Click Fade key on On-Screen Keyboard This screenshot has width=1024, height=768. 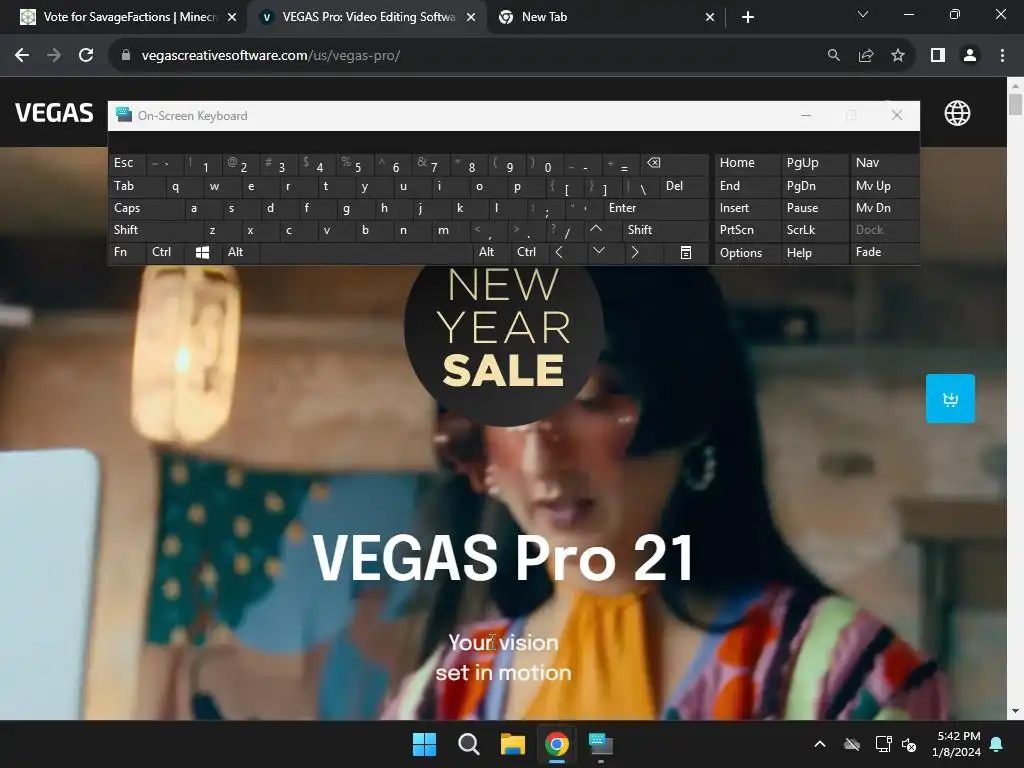point(884,252)
